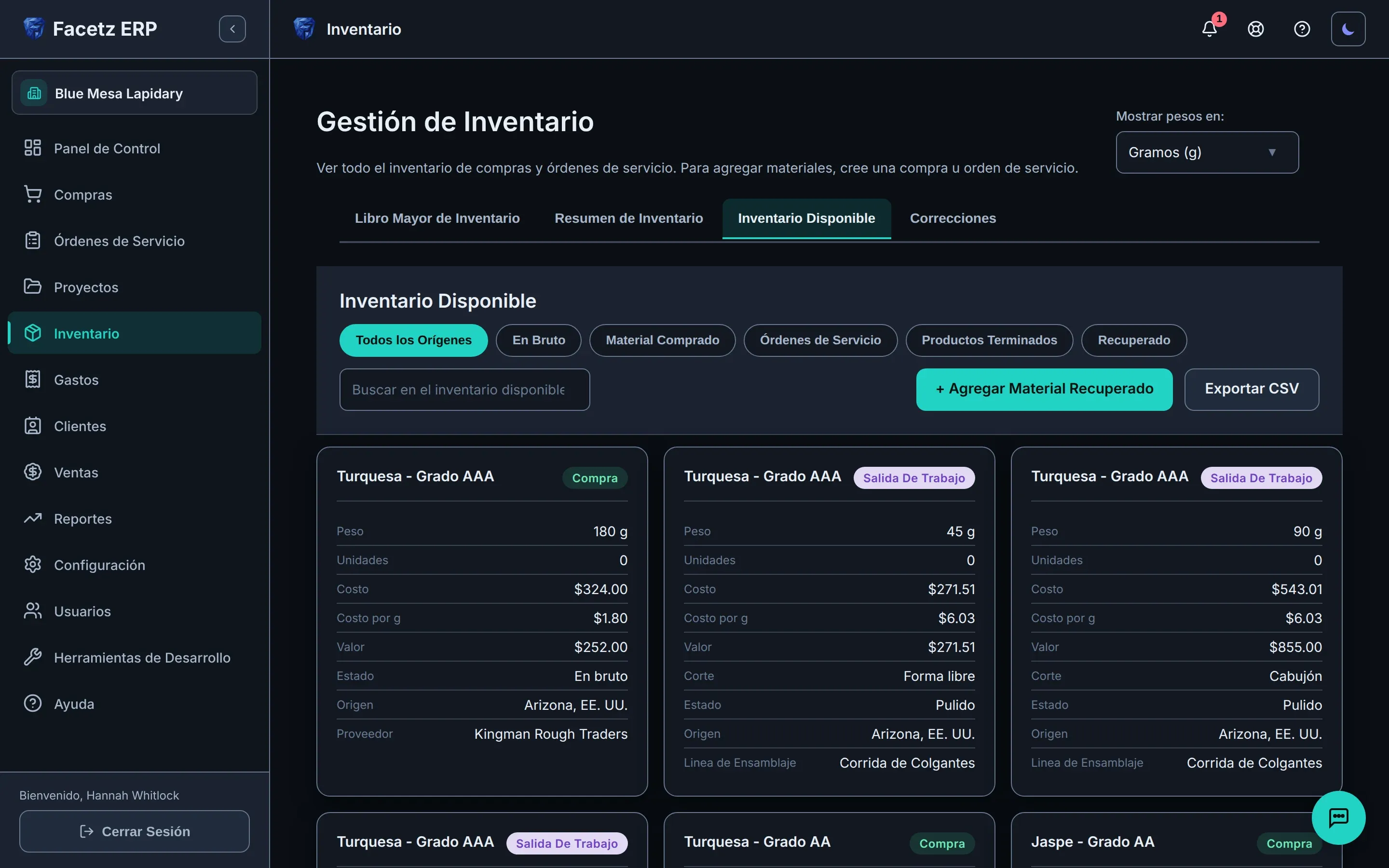Open the Correcciones tab
The image size is (1389, 868).
click(x=953, y=218)
